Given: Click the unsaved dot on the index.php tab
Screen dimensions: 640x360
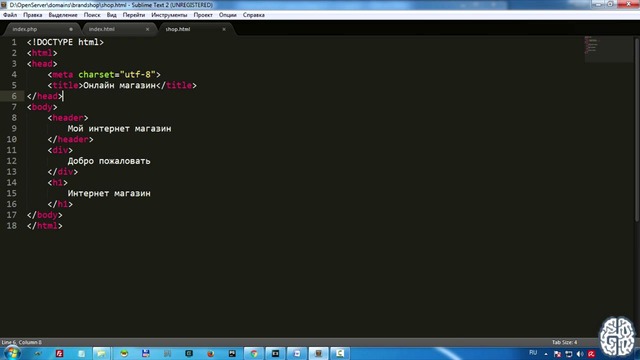Looking at the screenshot, I should coord(71,29).
